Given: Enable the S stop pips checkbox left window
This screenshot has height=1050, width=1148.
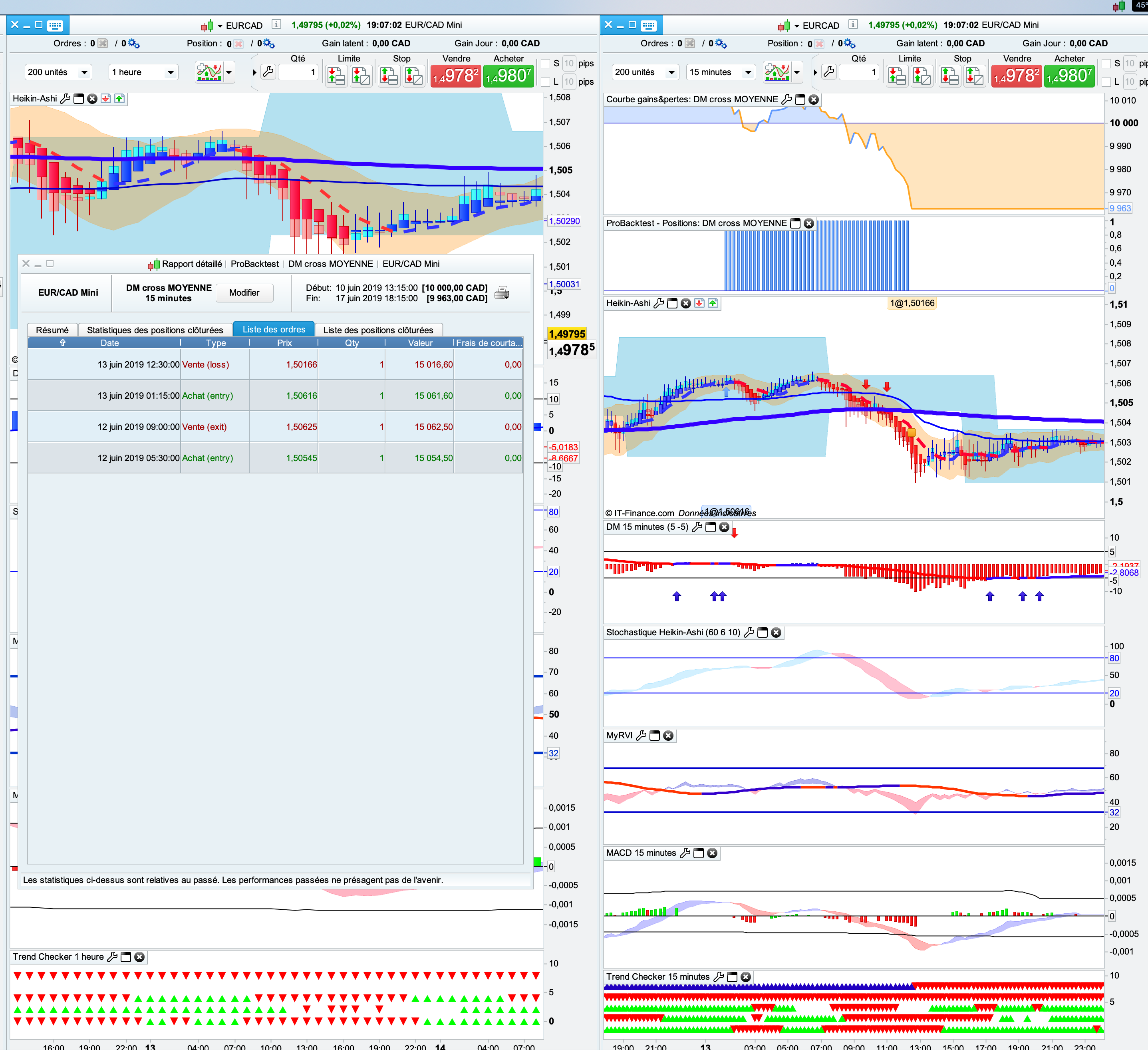Looking at the screenshot, I should click(x=546, y=63).
